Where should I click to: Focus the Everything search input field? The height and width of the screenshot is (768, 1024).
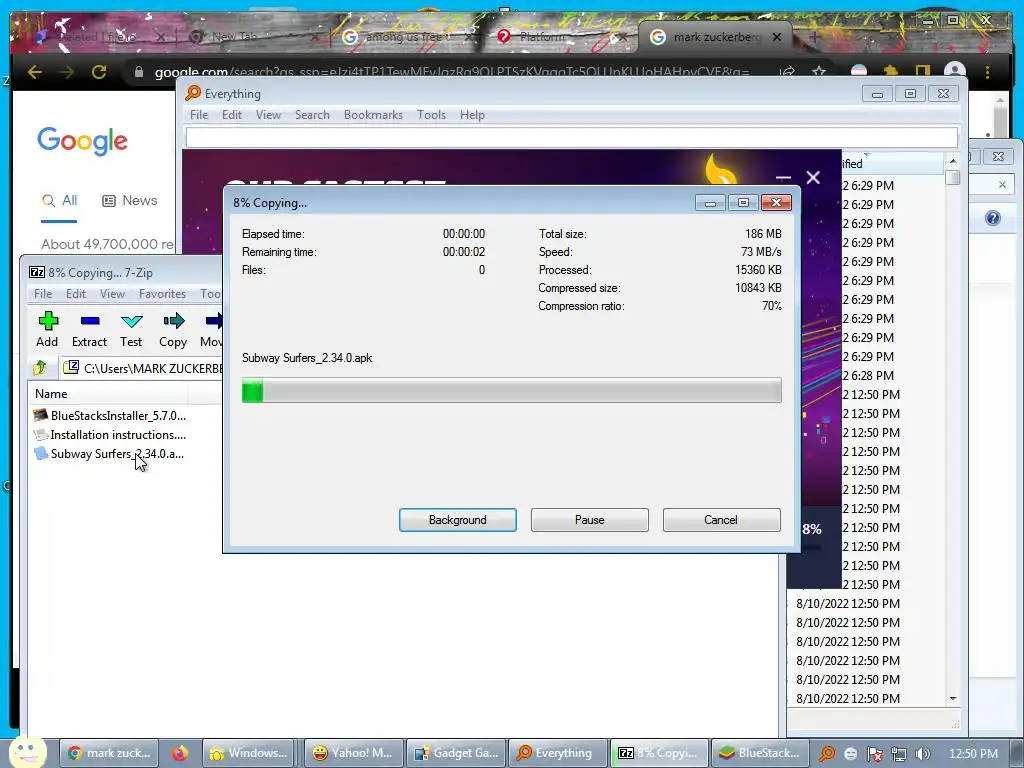pos(572,138)
